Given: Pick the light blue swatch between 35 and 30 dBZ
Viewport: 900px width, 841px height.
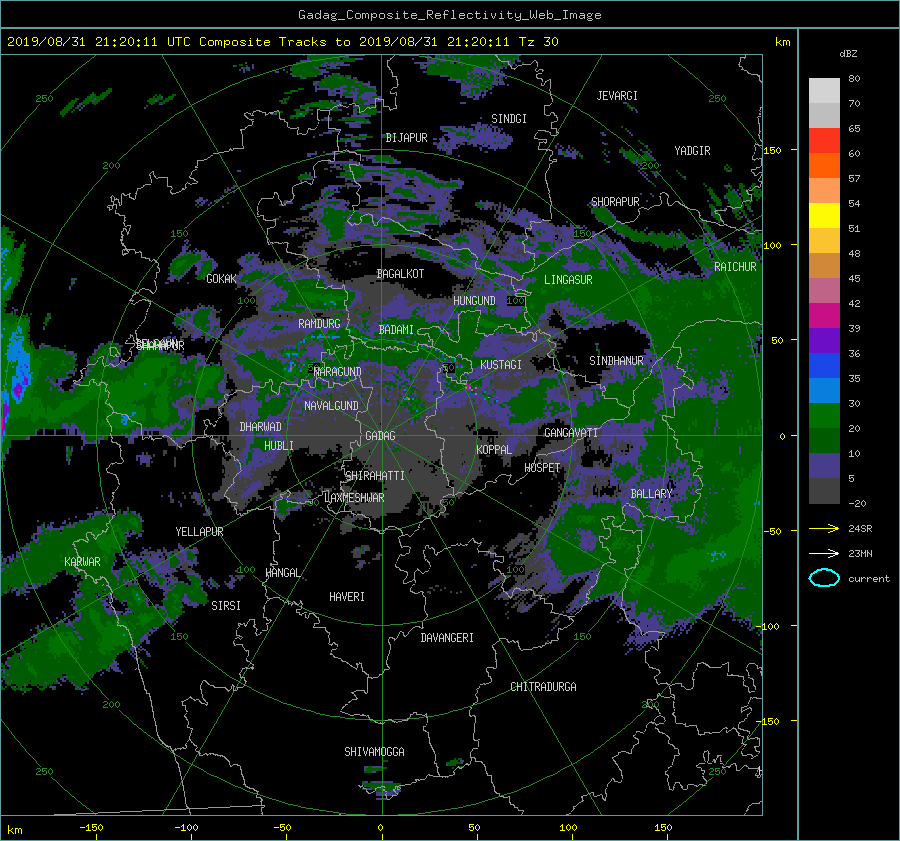Looking at the screenshot, I should (824, 391).
